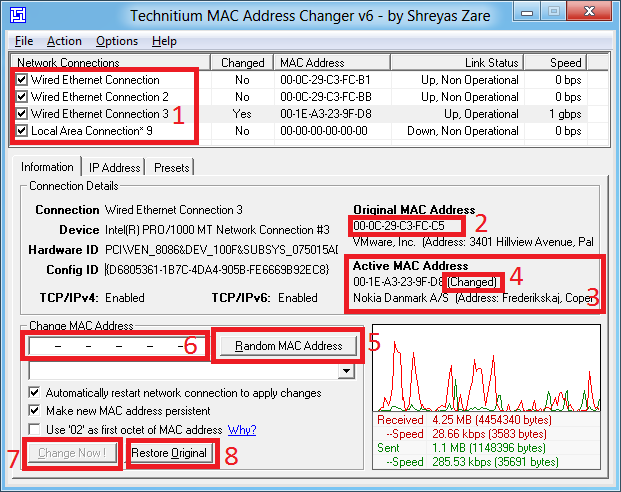
Task: Enable Use '02' as first octet option
Action: [x=34, y=429]
